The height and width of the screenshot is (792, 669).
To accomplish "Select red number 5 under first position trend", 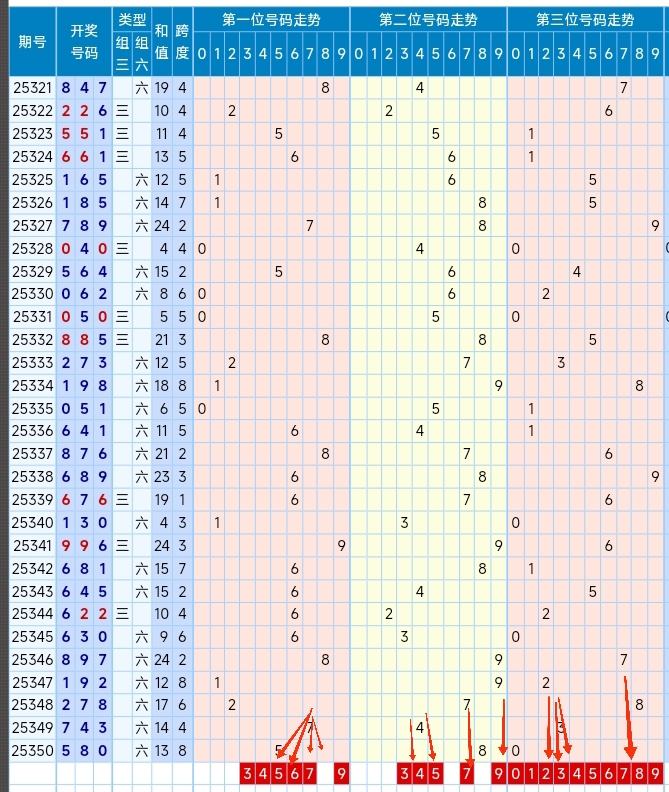I will click(278, 773).
